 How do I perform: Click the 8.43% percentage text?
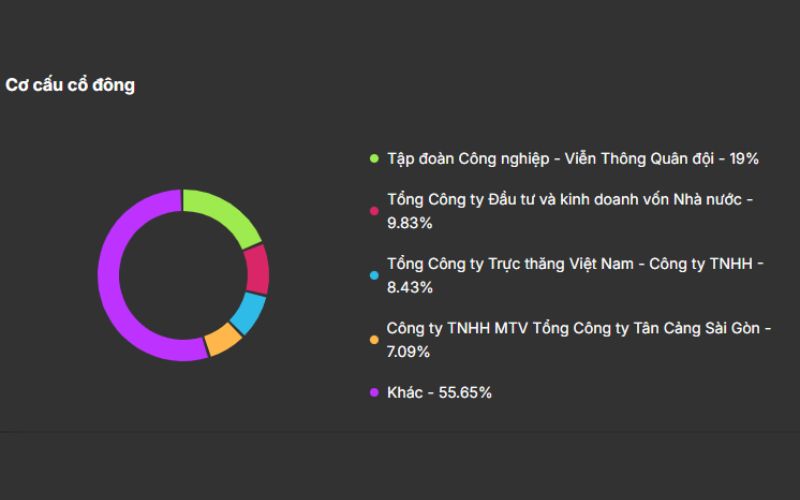click(x=410, y=287)
